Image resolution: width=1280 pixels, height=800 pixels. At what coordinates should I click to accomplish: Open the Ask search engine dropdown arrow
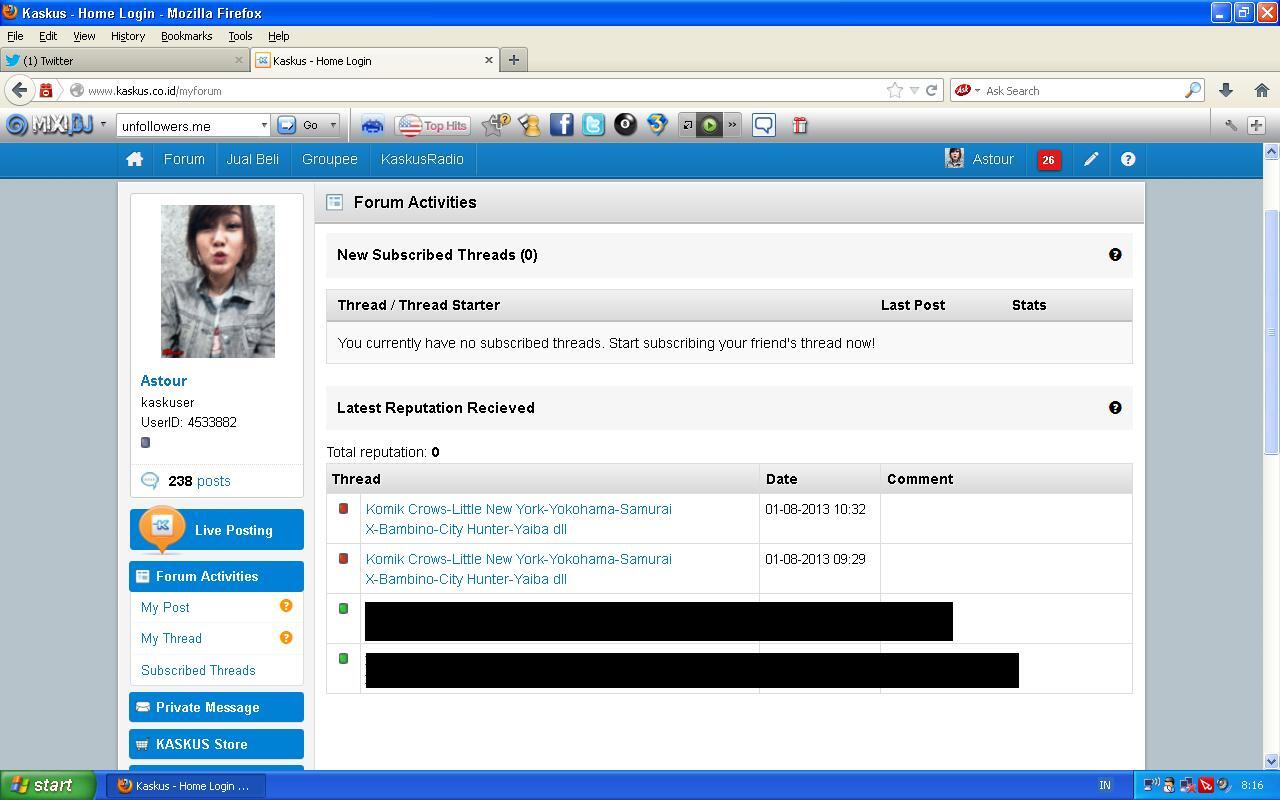pyautogui.click(x=977, y=90)
